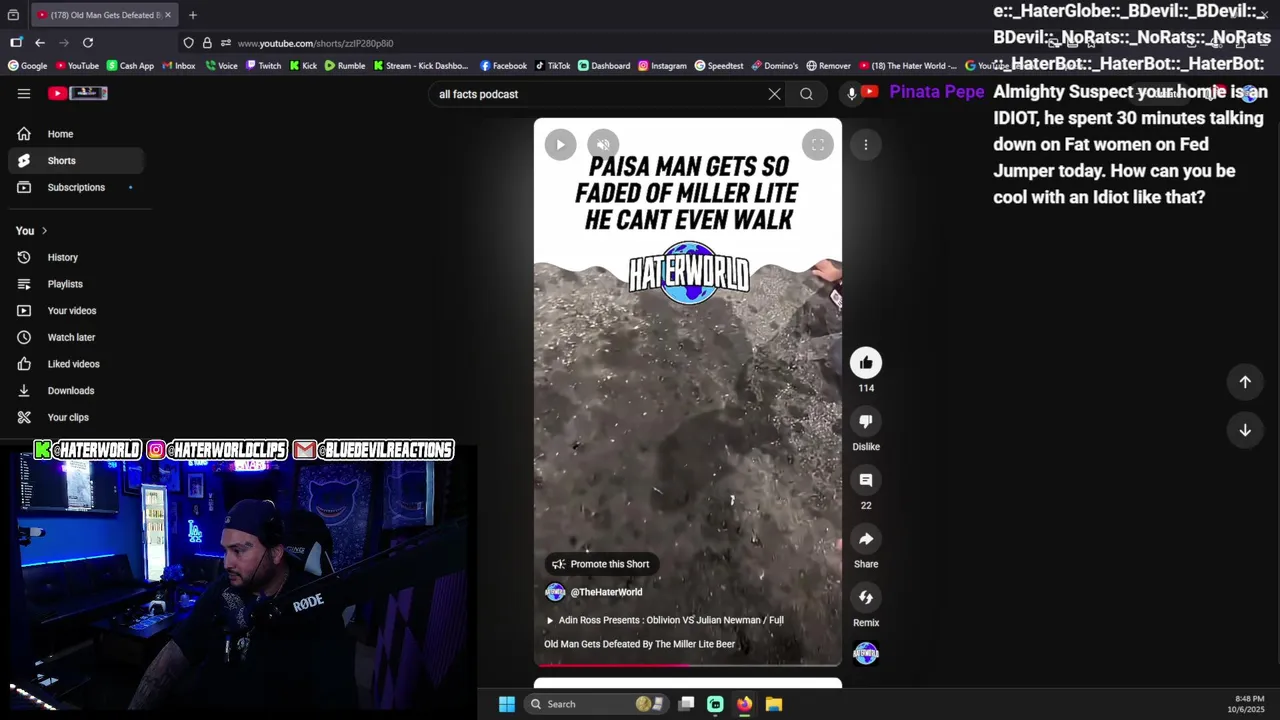This screenshot has width=1280, height=720.
Task: Open the Speedtest bookmark
Action: pos(719,66)
